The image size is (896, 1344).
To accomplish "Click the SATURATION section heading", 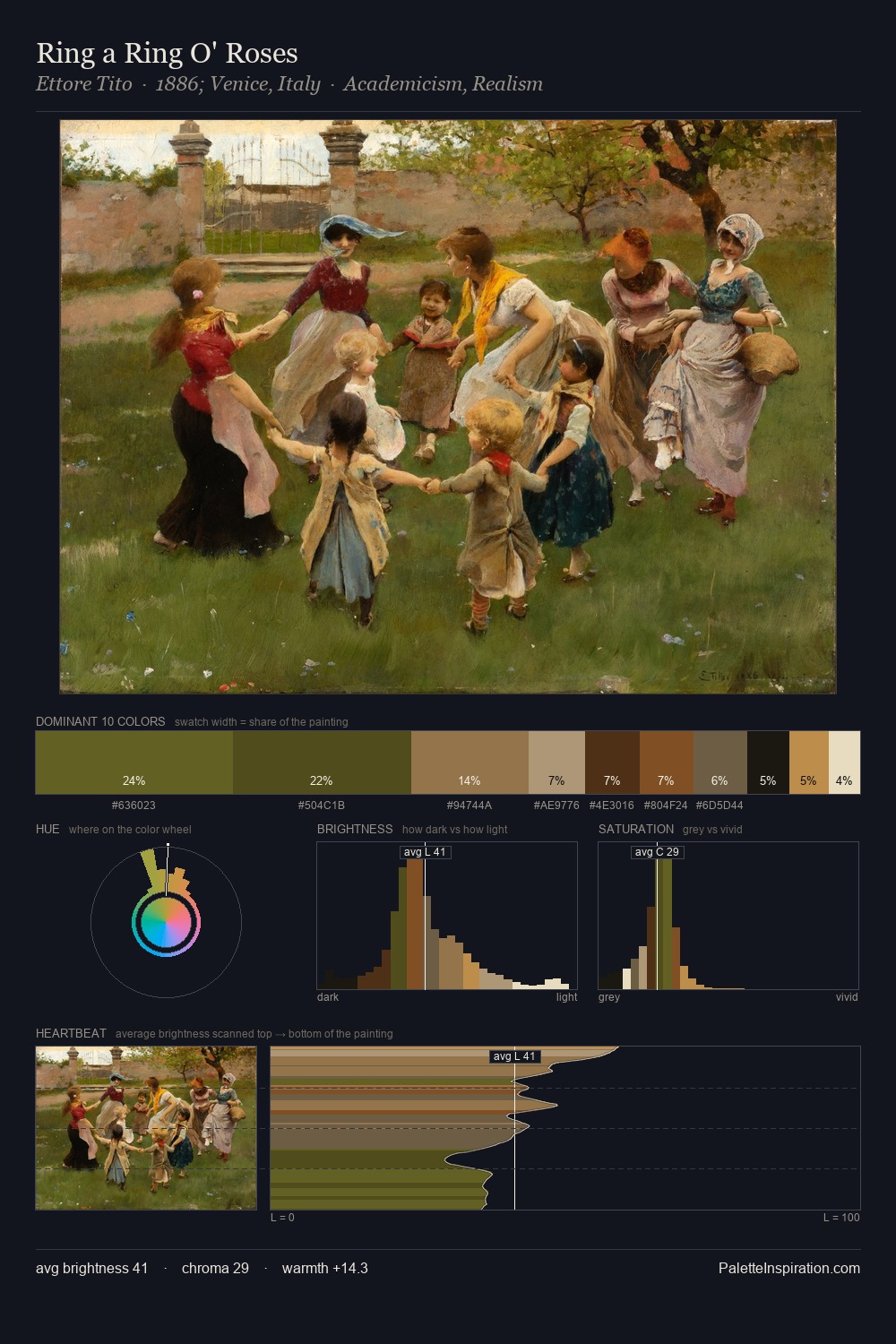I will (x=636, y=829).
